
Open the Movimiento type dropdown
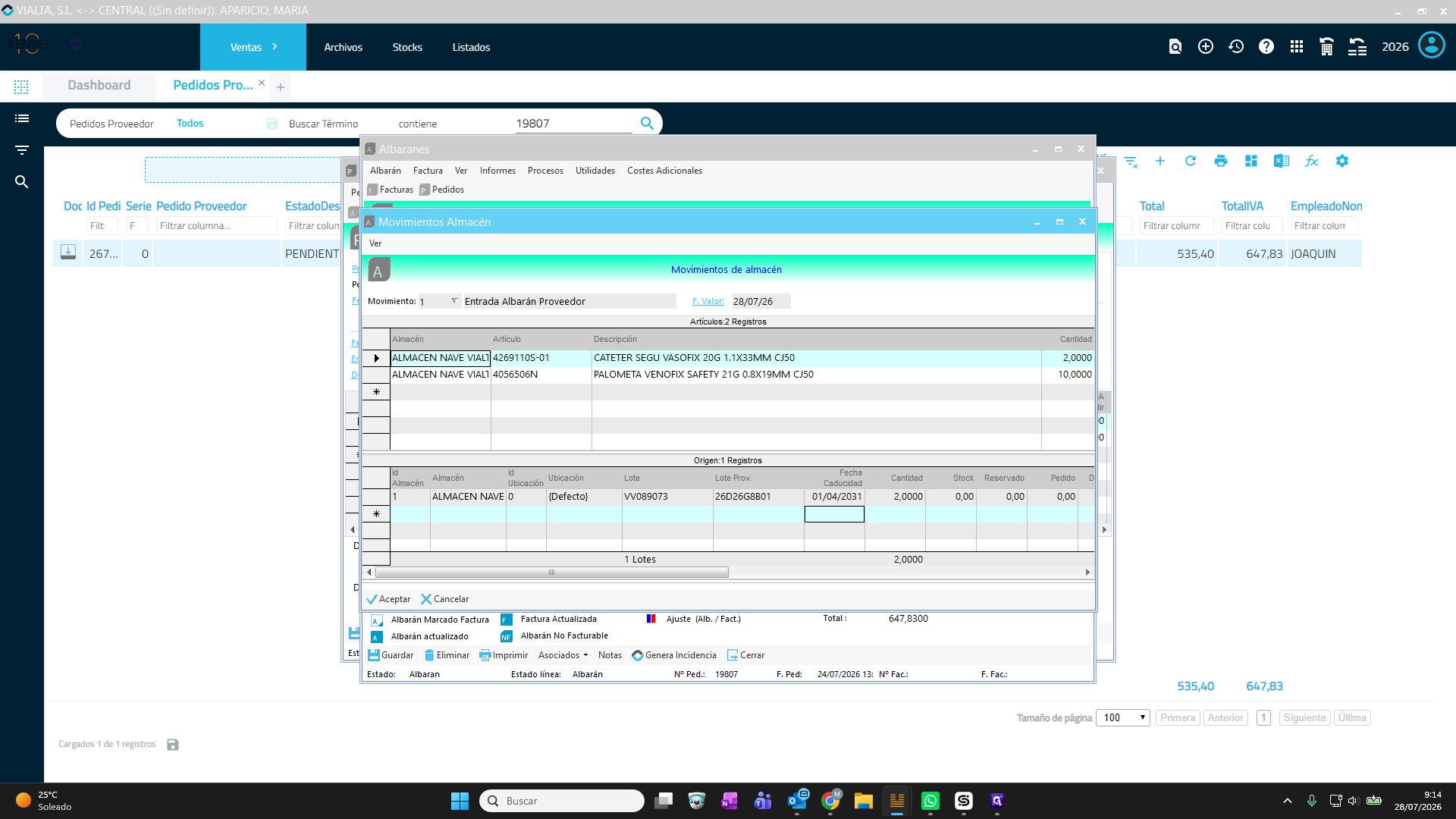click(x=454, y=301)
